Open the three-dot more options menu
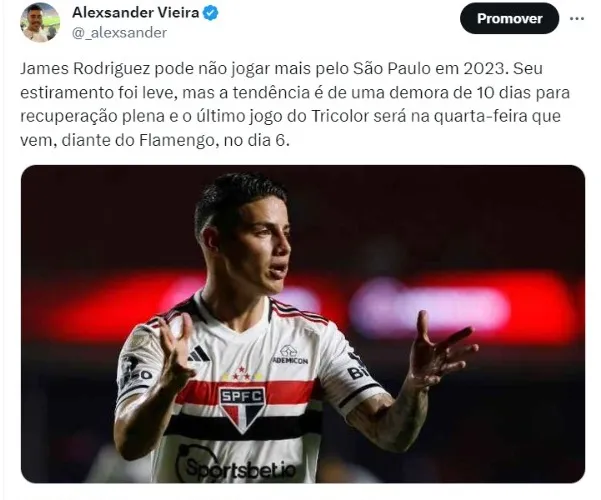The height and width of the screenshot is (500, 601). 577,18
